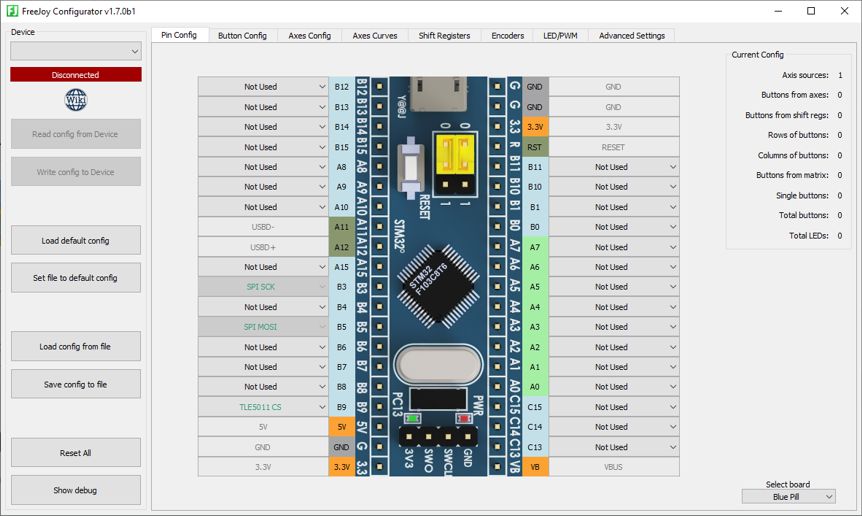Go to the Axes Curves tab
The image size is (862, 516).
375,36
